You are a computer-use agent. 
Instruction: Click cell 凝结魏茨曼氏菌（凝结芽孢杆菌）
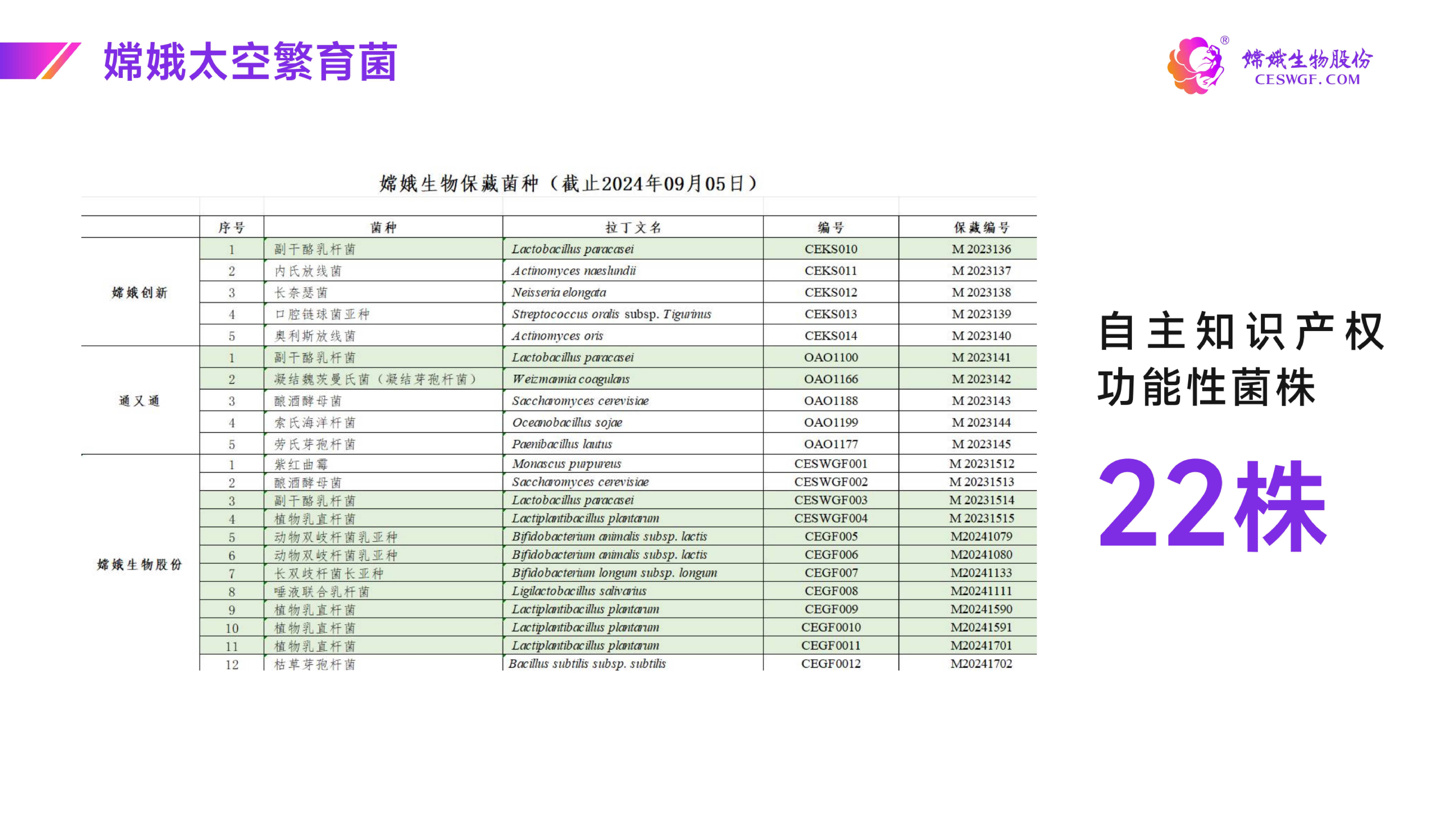[x=376, y=379]
